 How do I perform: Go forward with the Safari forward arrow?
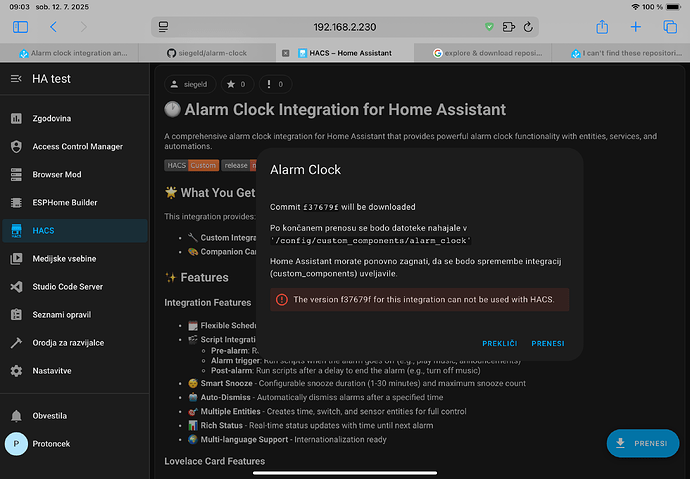tap(84, 27)
